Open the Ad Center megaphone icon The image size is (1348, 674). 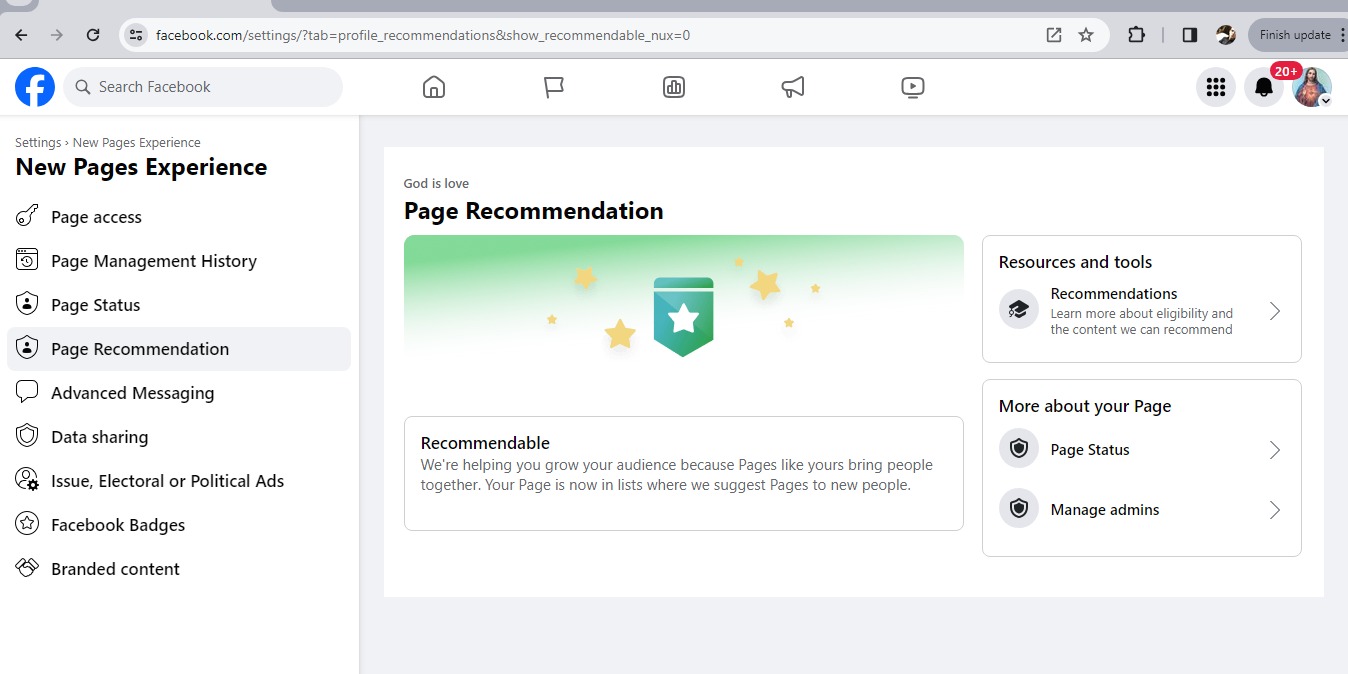point(793,87)
